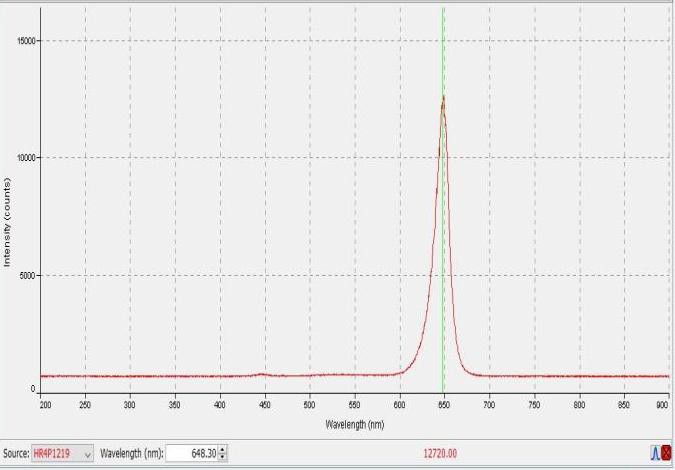Click the red X remove-cursor icon
Screen dimensions: 675x470
pos(667,453)
